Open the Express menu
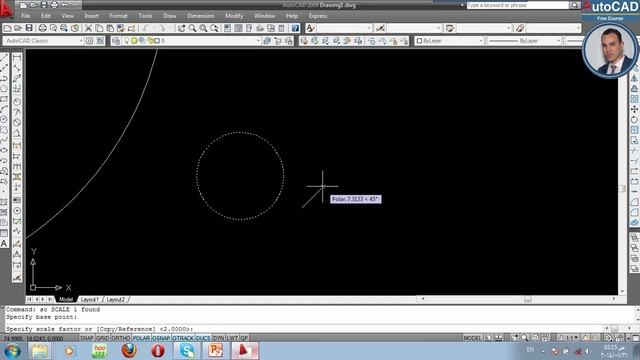640x360 pixels. pos(318,16)
